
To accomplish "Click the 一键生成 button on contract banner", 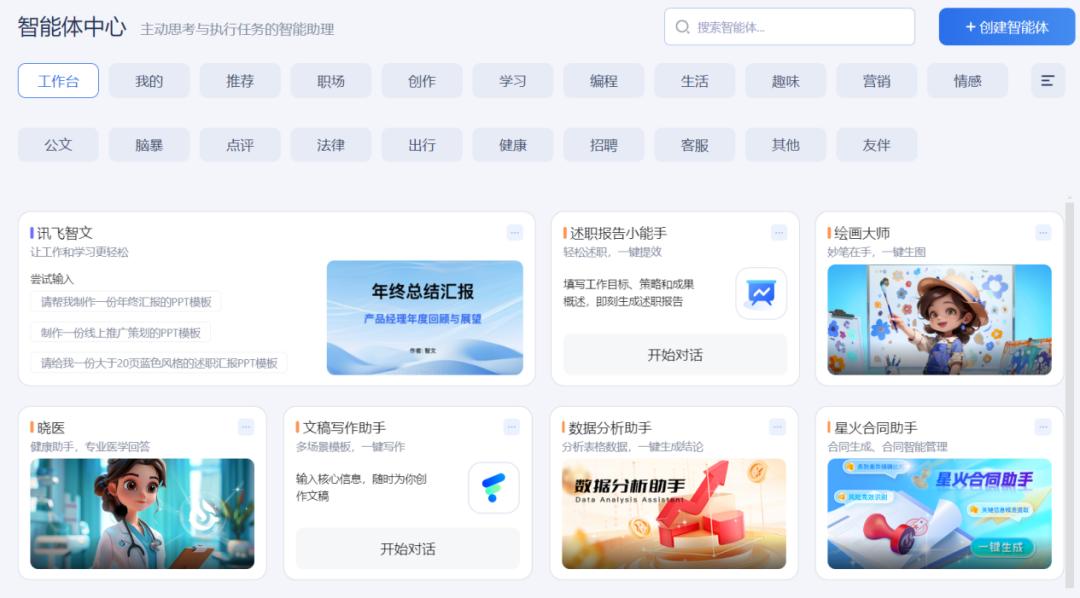I will pos(1001,547).
